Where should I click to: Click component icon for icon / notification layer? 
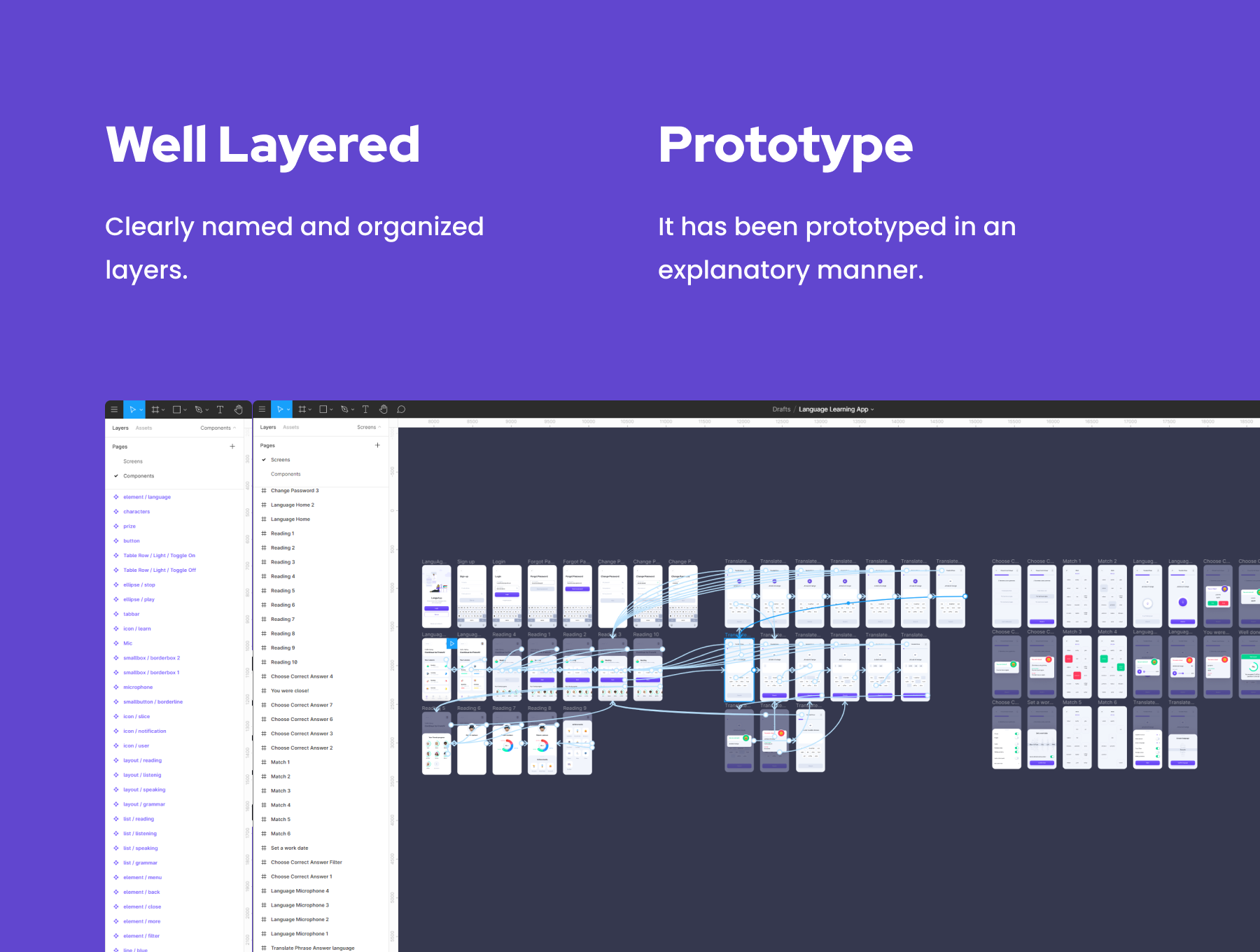pos(116,731)
